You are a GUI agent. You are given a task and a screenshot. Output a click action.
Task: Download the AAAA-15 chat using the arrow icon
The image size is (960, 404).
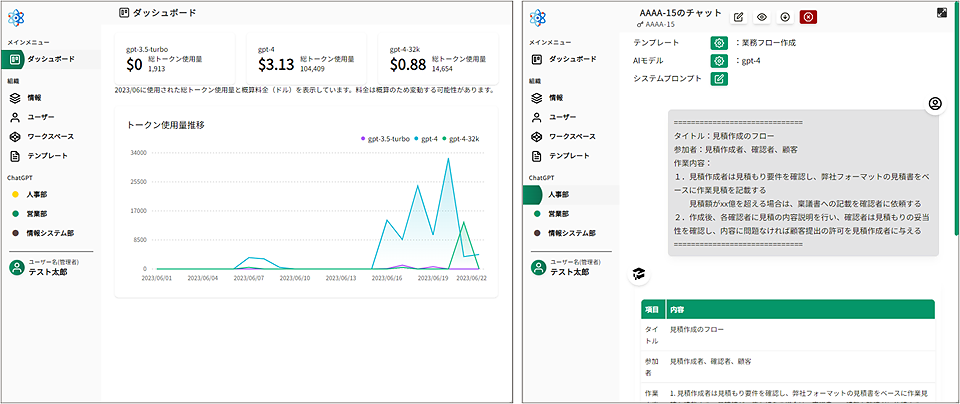785,17
